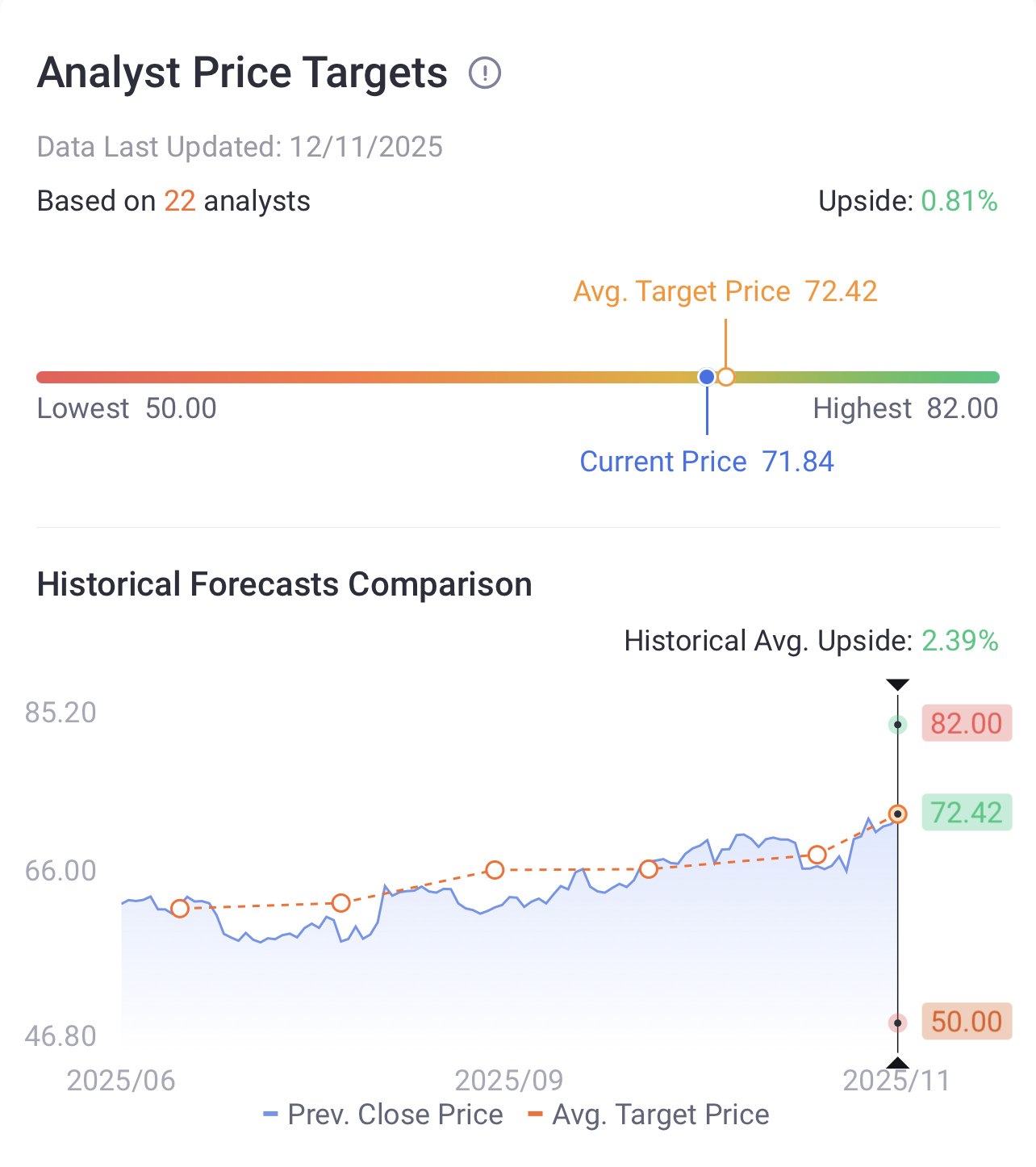Click the second orange target point on chart
Viewport: 1036px width, 1167px height.
tap(341, 903)
